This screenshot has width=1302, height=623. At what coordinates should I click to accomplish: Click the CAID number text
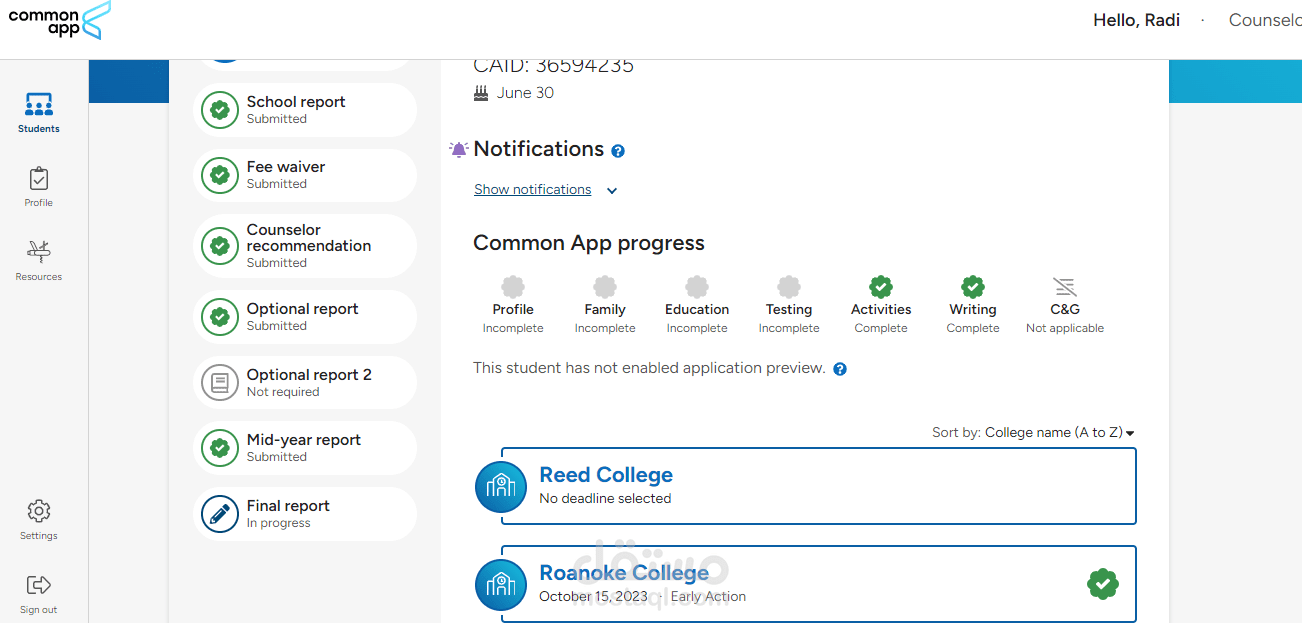pos(554,66)
